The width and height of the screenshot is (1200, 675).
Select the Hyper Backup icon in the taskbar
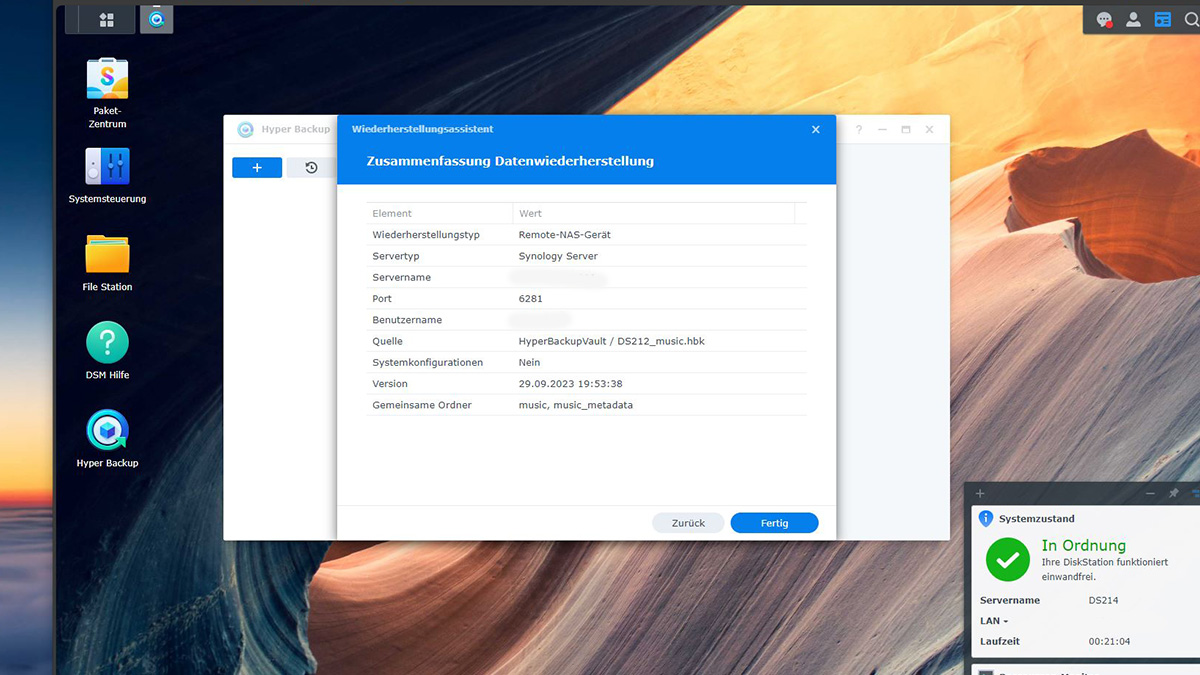[156, 19]
